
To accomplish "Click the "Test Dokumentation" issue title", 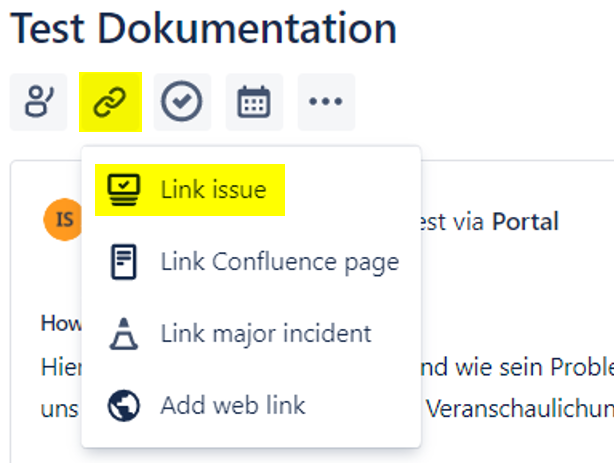I will (x=204, y=29).
